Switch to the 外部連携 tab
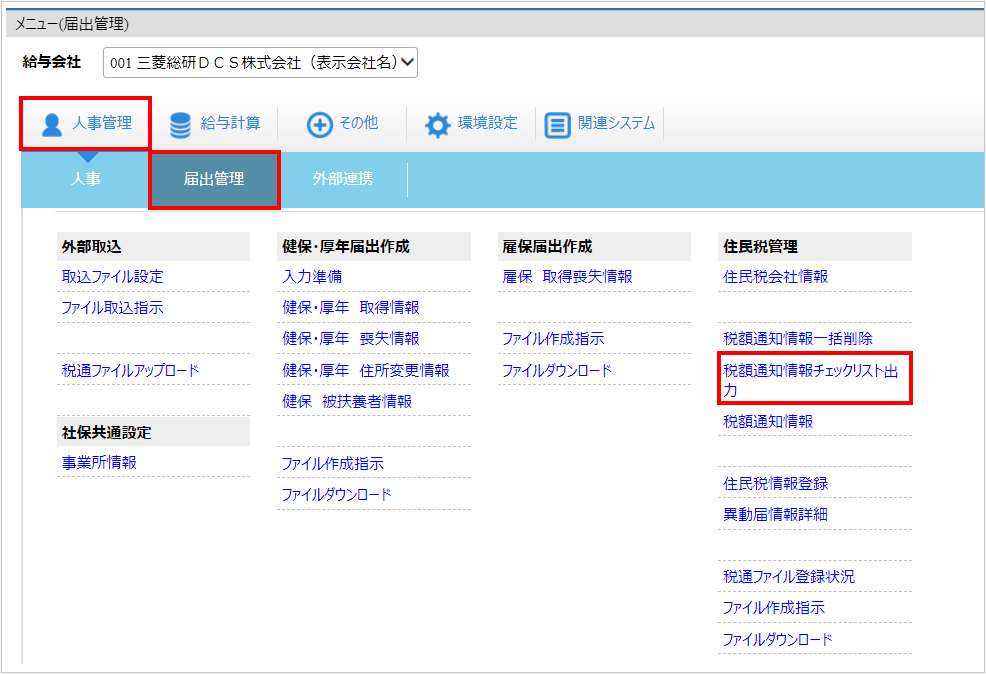The height and width of the screenshot is (674, 986). coord(343,179)
